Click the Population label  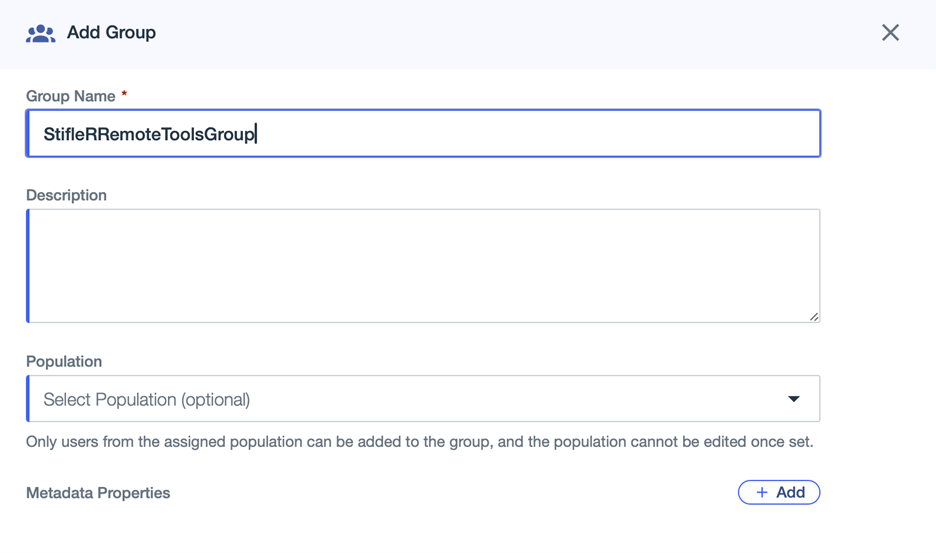click(x=64, y=361)
